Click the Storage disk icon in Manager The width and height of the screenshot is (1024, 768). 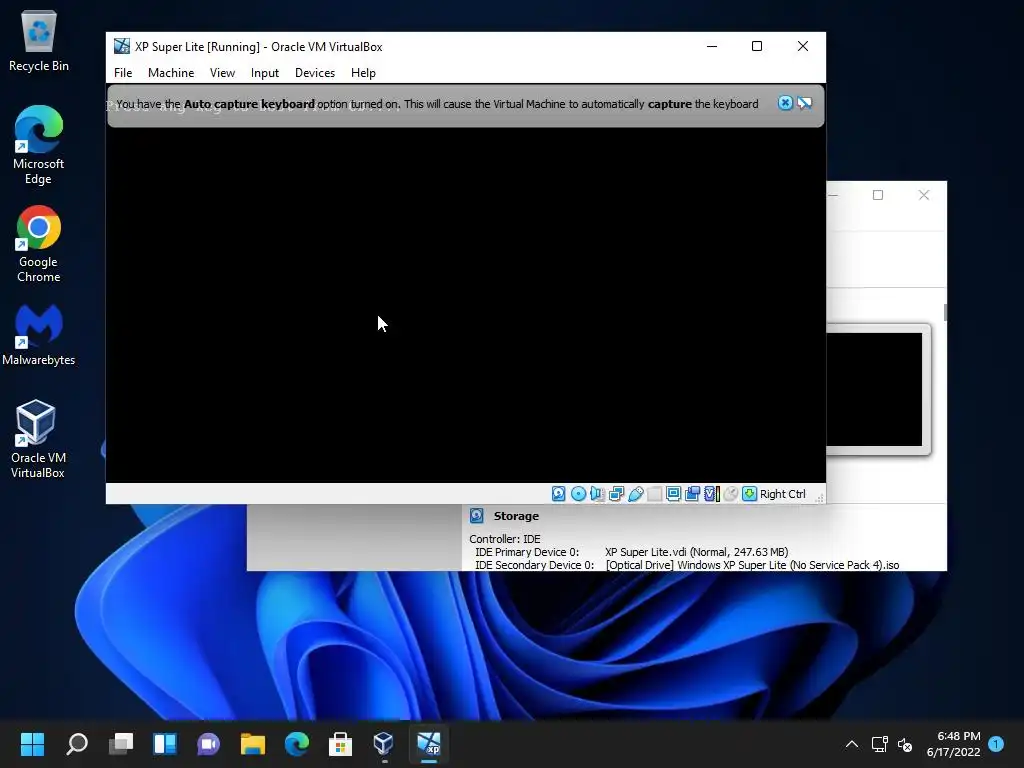click(x=477, y=516)
